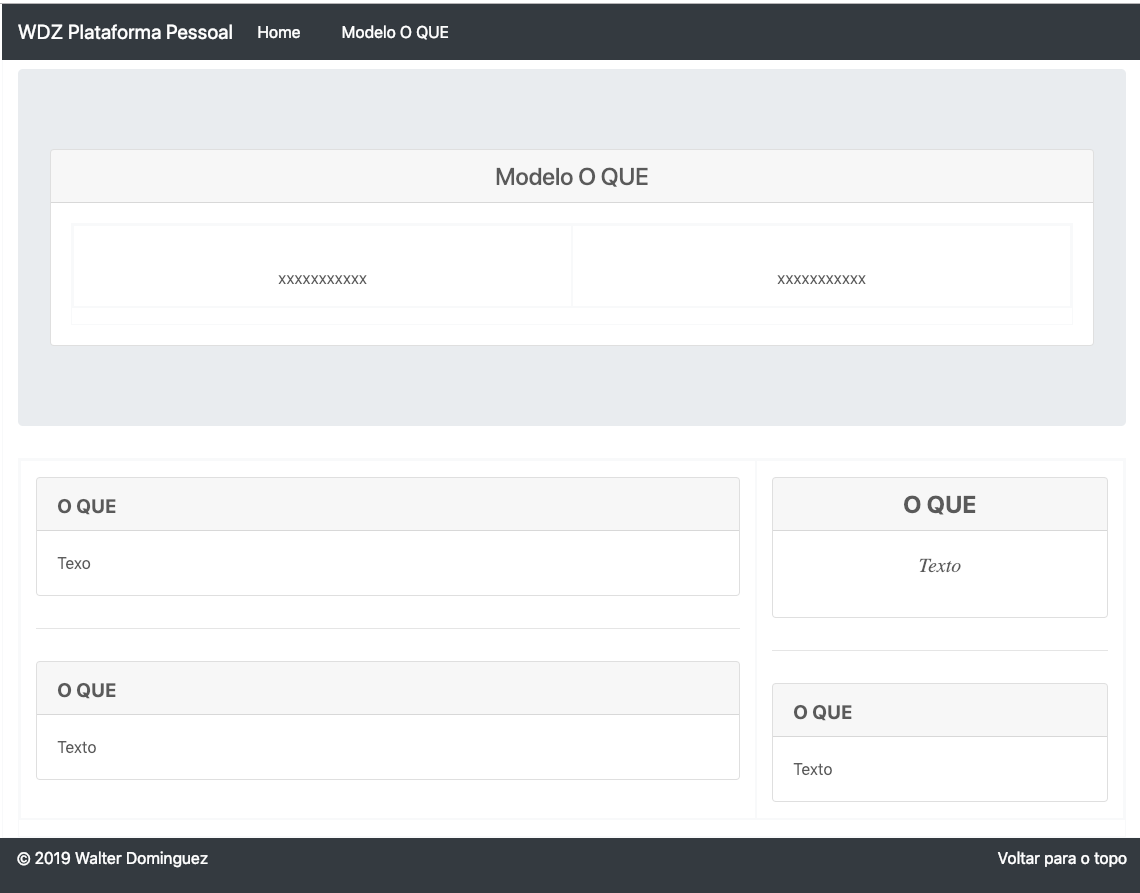Select Modelo O QUE in the navbar
This screenshot has width=1140, height=893.
[x=395, y=32]
